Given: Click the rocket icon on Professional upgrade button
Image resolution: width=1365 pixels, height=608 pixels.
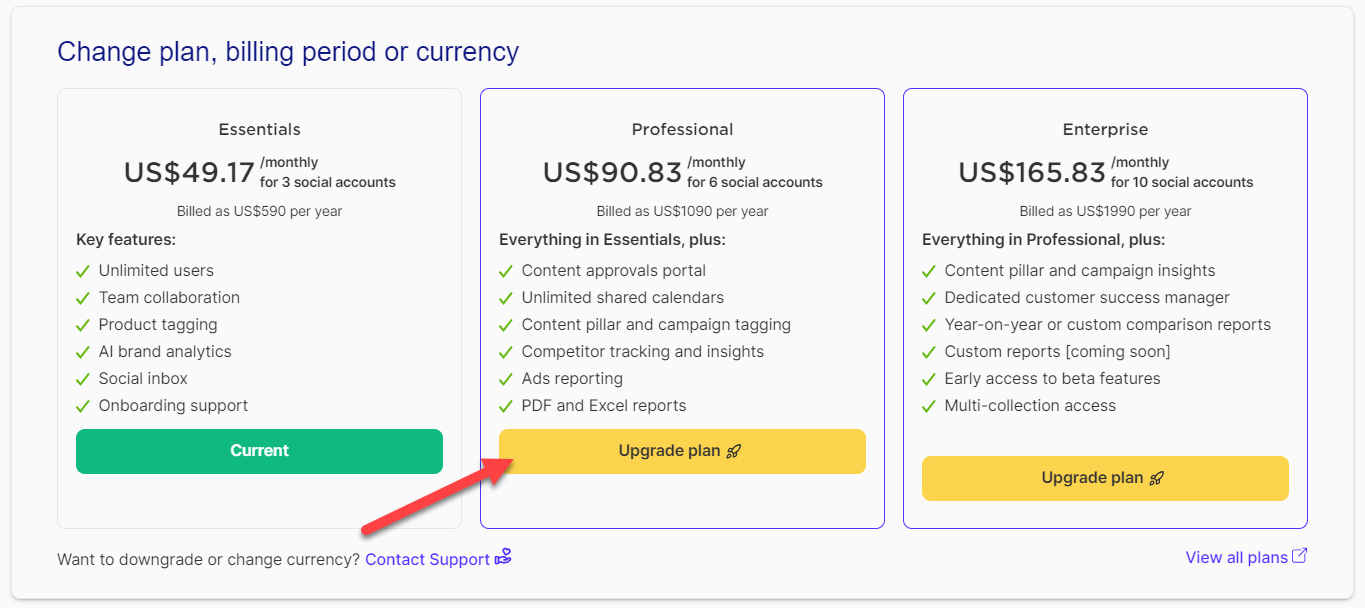Looking at the screenshot, I should click(734, 451).
